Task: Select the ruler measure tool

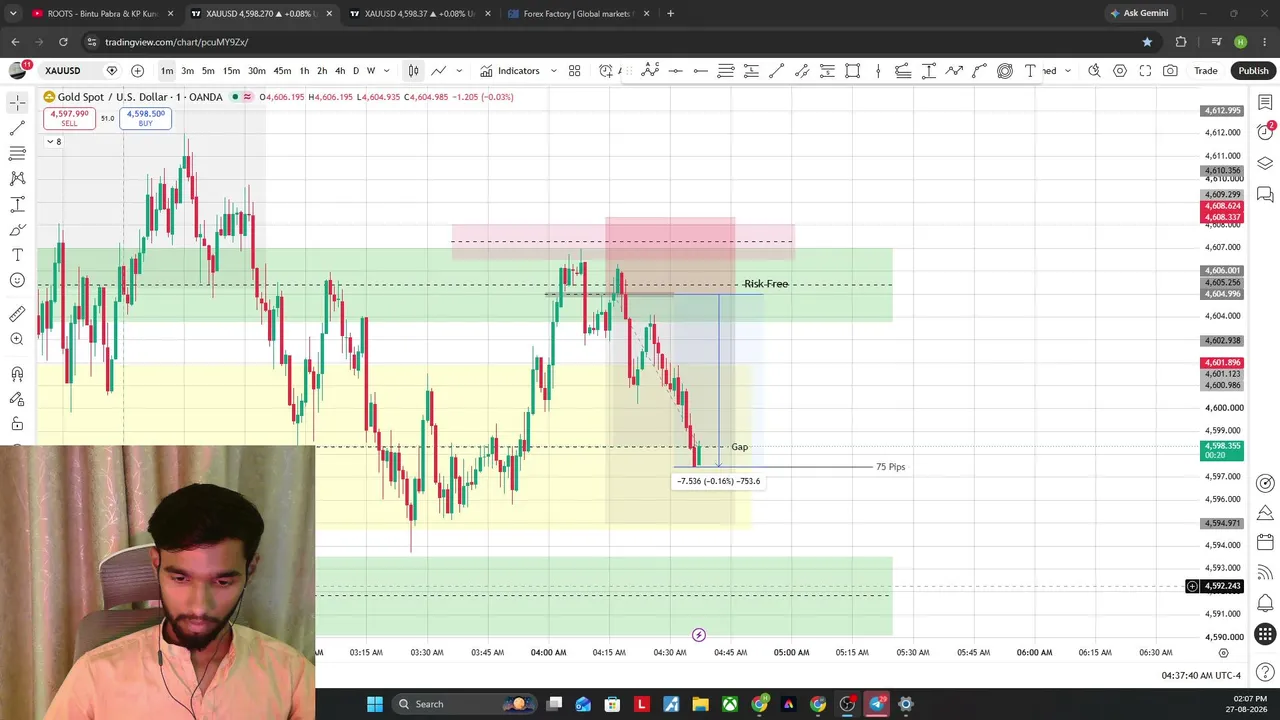Action: point(17,314)
